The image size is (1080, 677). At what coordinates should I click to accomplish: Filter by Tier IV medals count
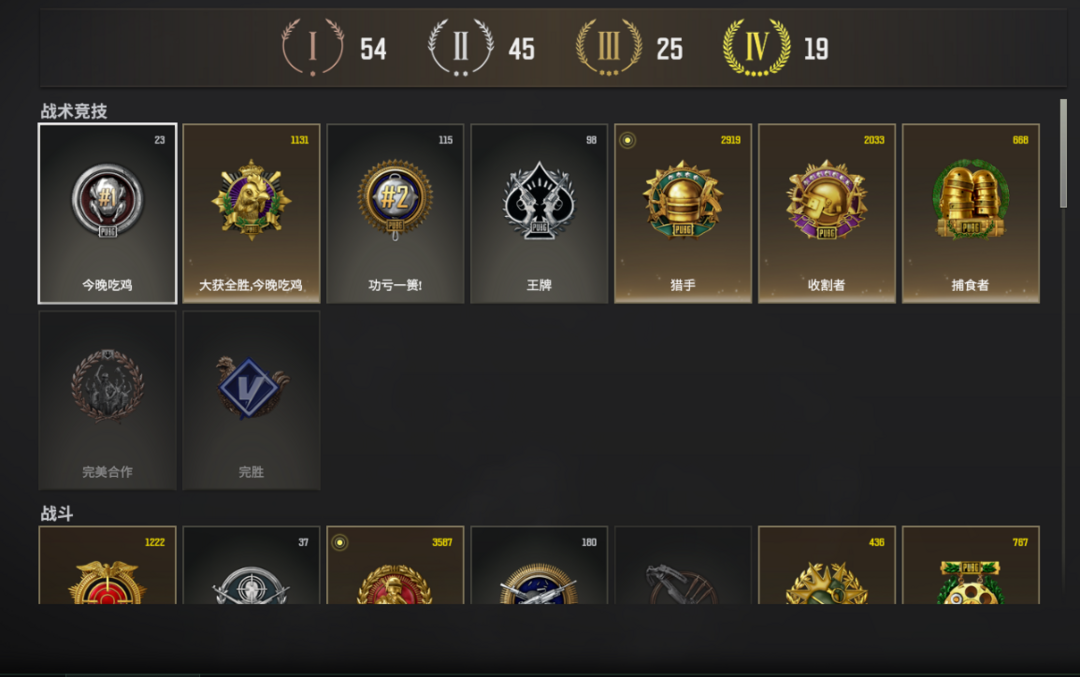pos(776,48)
